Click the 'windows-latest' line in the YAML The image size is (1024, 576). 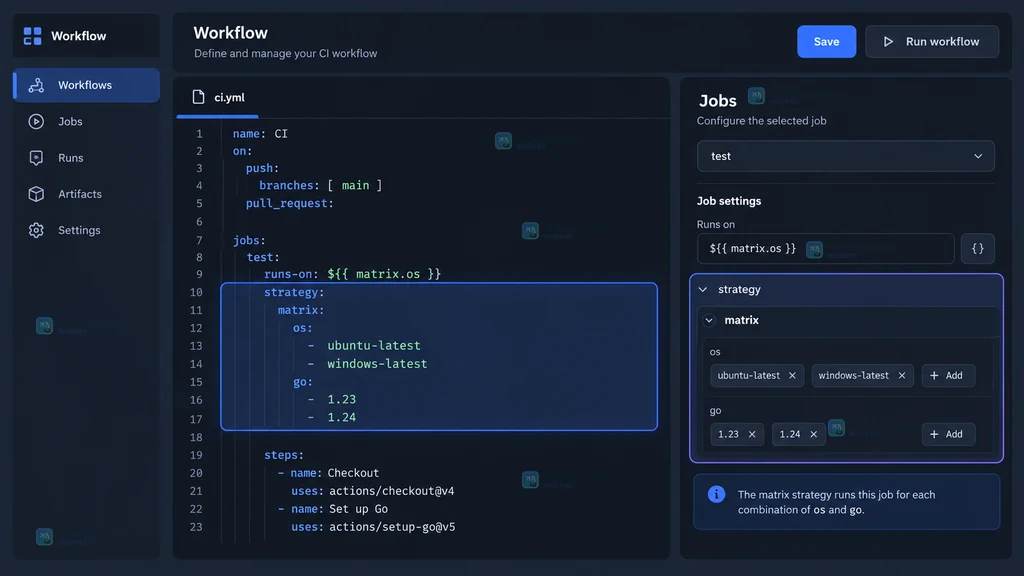[x=367, y=364]
